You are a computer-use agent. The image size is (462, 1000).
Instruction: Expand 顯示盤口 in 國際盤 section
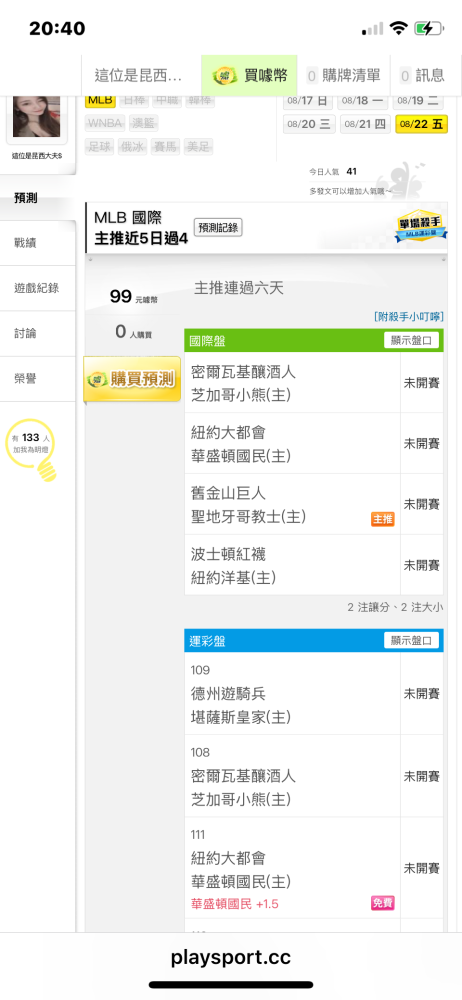click(412, 340)
